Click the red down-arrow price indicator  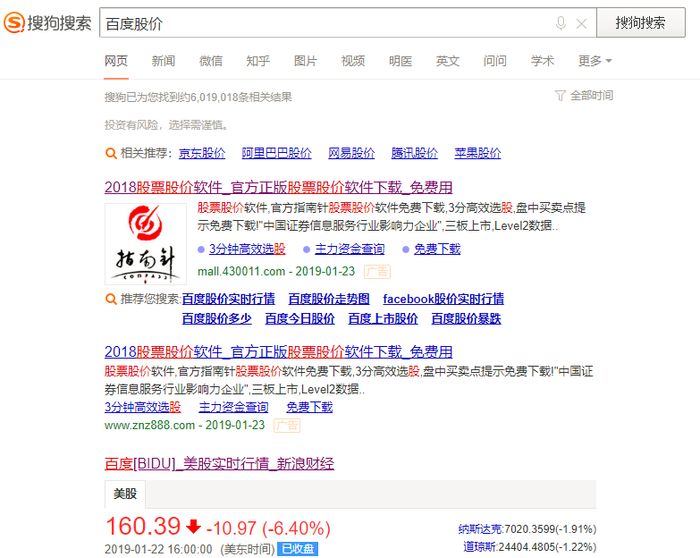(x=193, y=527)
